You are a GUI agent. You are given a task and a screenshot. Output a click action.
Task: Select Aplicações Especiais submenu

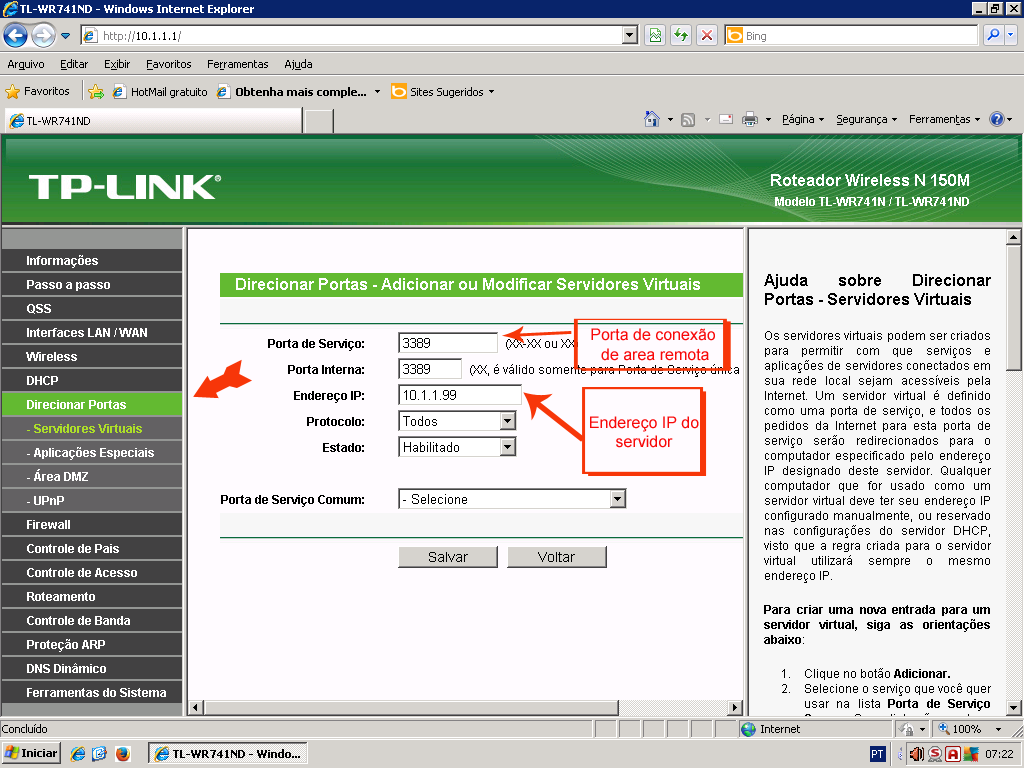tap(92, 453)
